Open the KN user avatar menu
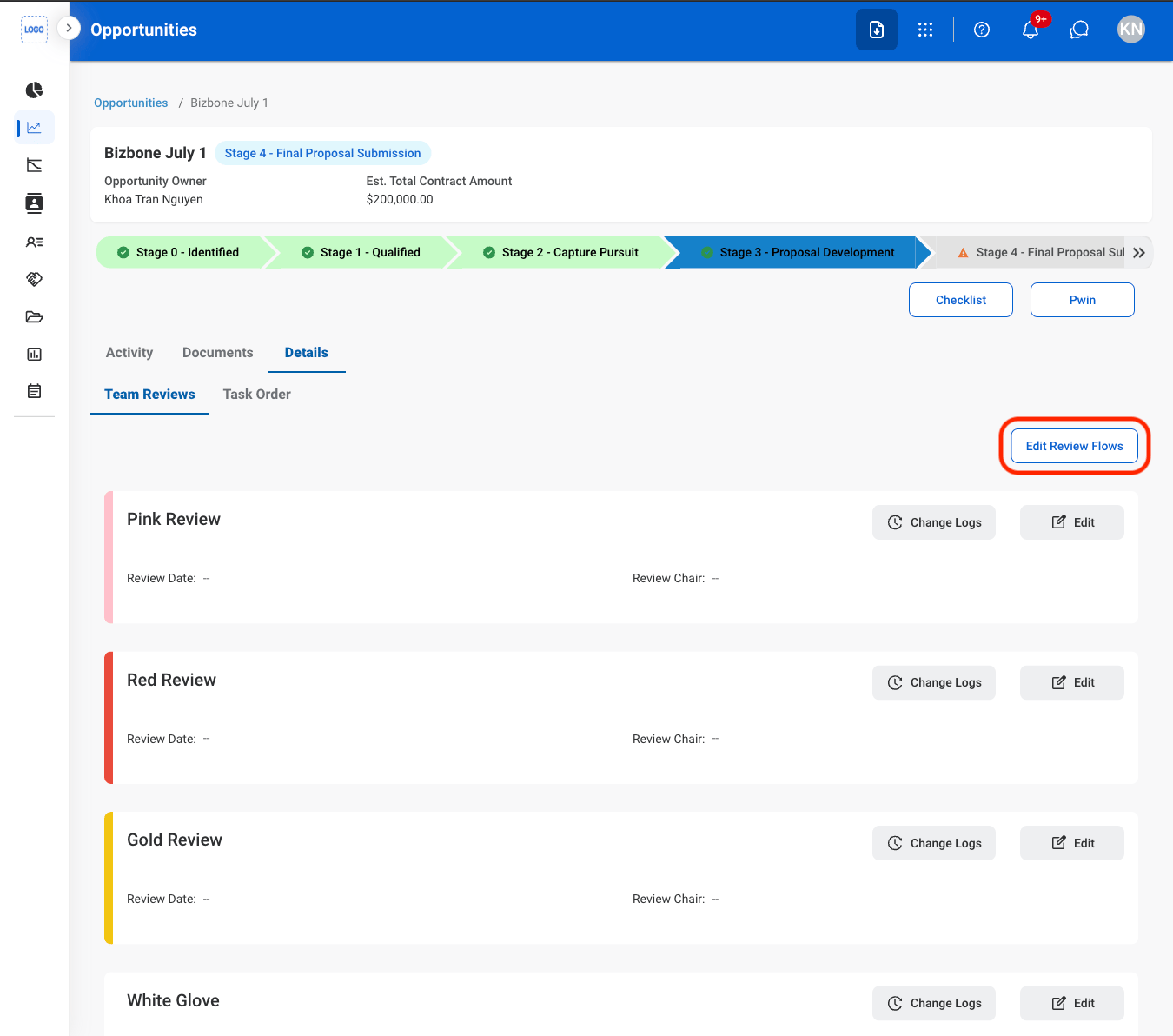 tap(1131, 30)
